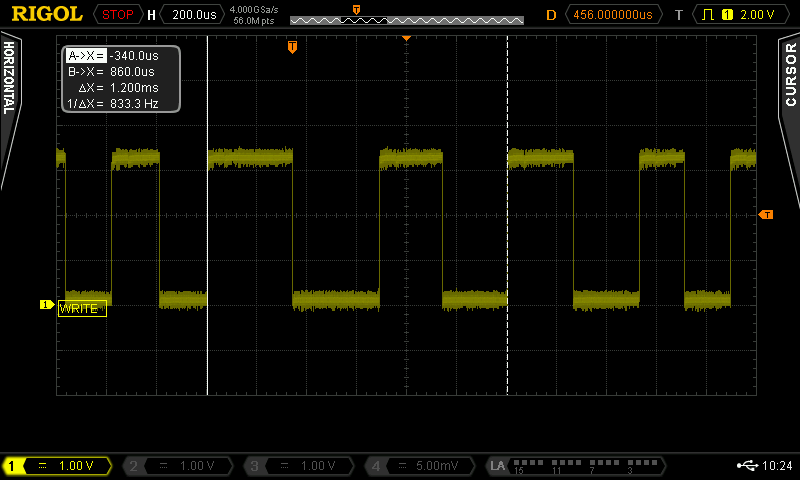
Task: Enable channel 2 in the bottom bar
Action: (178, 466)
